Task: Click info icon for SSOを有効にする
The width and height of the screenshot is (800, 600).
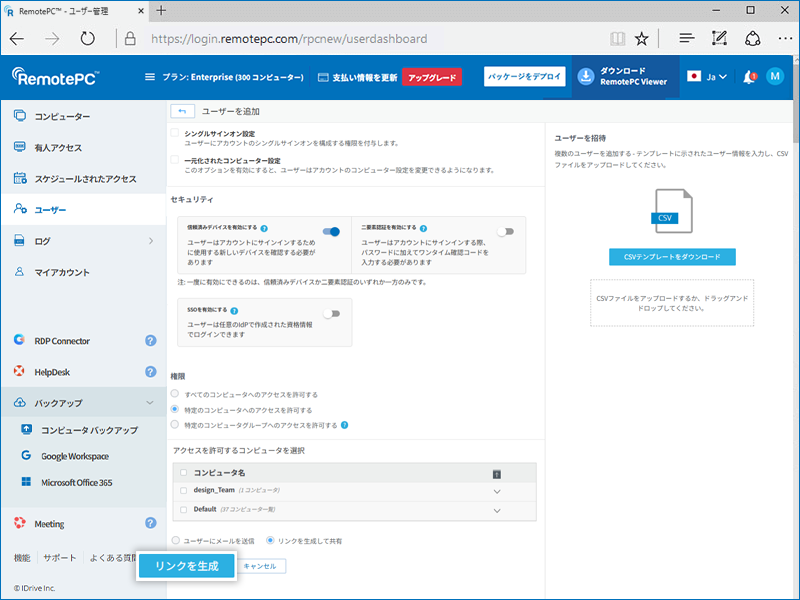Action: [234, 311]
